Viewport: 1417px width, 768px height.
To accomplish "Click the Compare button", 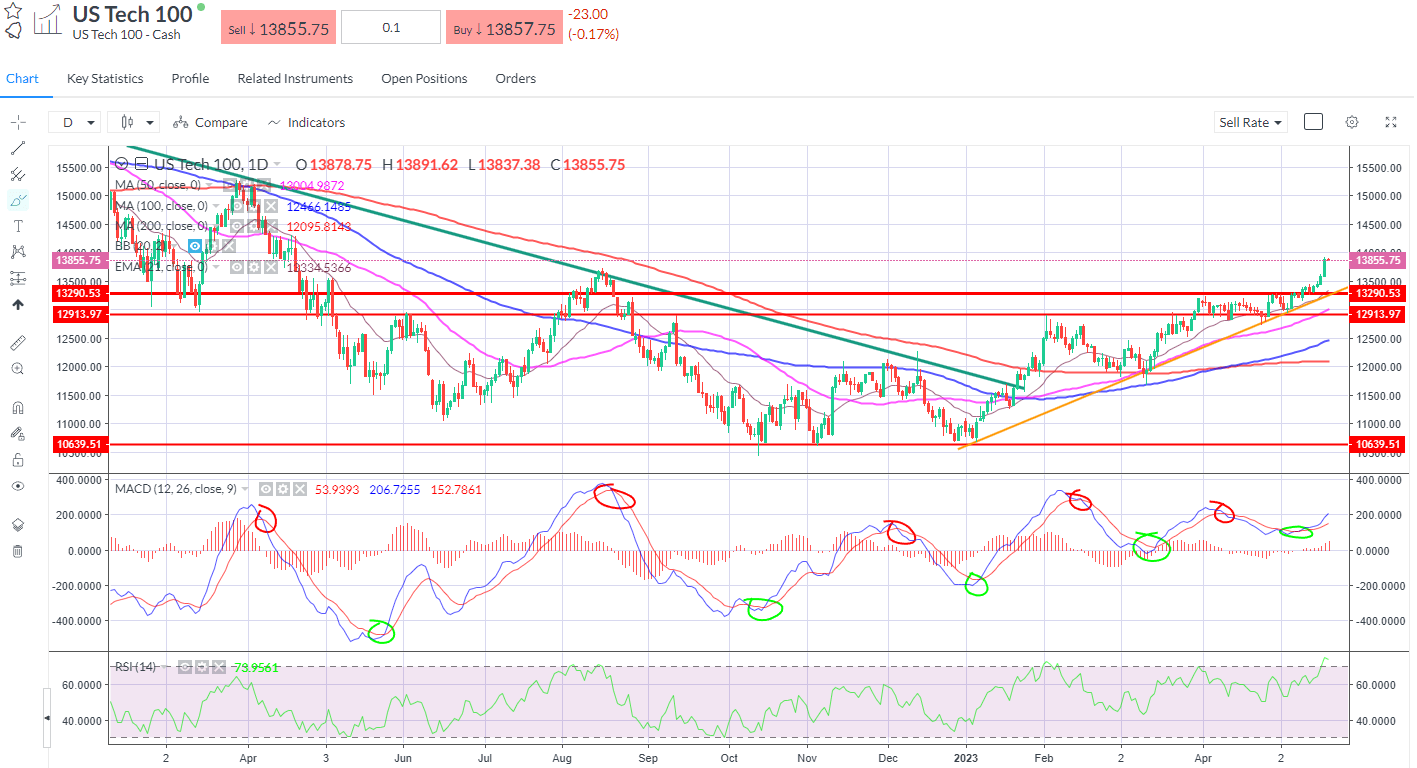I will click(x=210, y=122).
